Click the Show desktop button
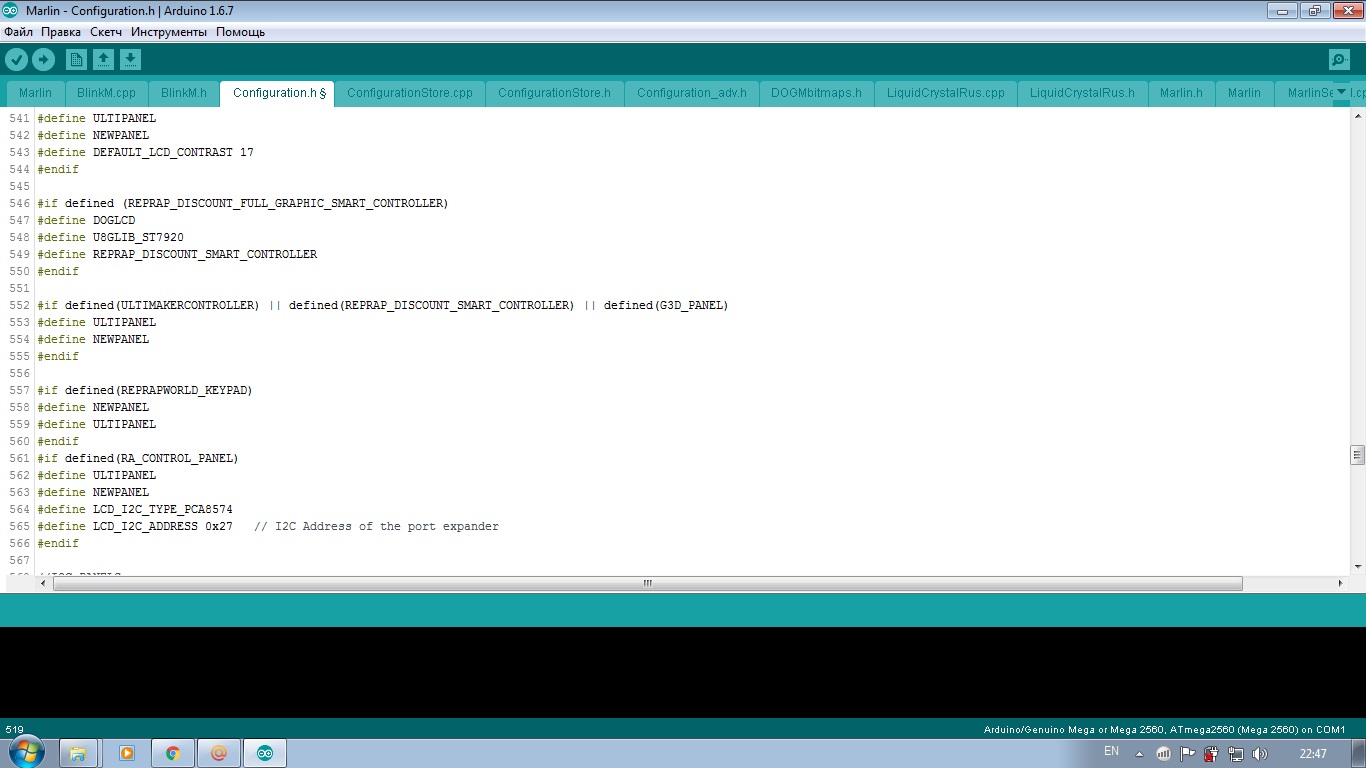The image size is (1366, 768). 1359,753
